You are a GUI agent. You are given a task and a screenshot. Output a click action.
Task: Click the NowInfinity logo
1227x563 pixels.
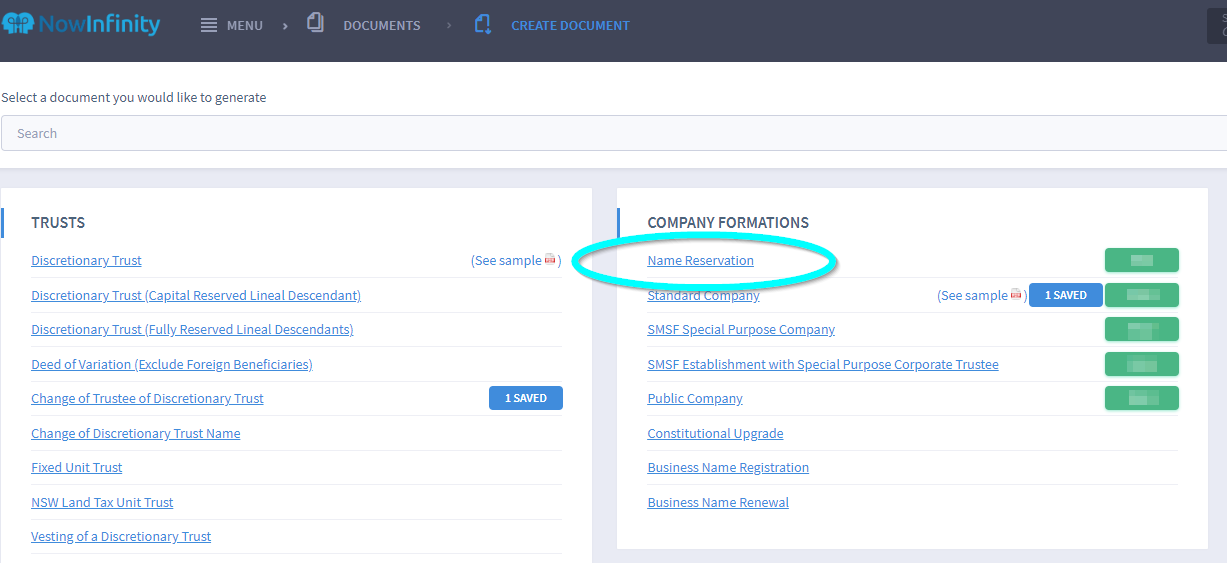tap(82, 24)
